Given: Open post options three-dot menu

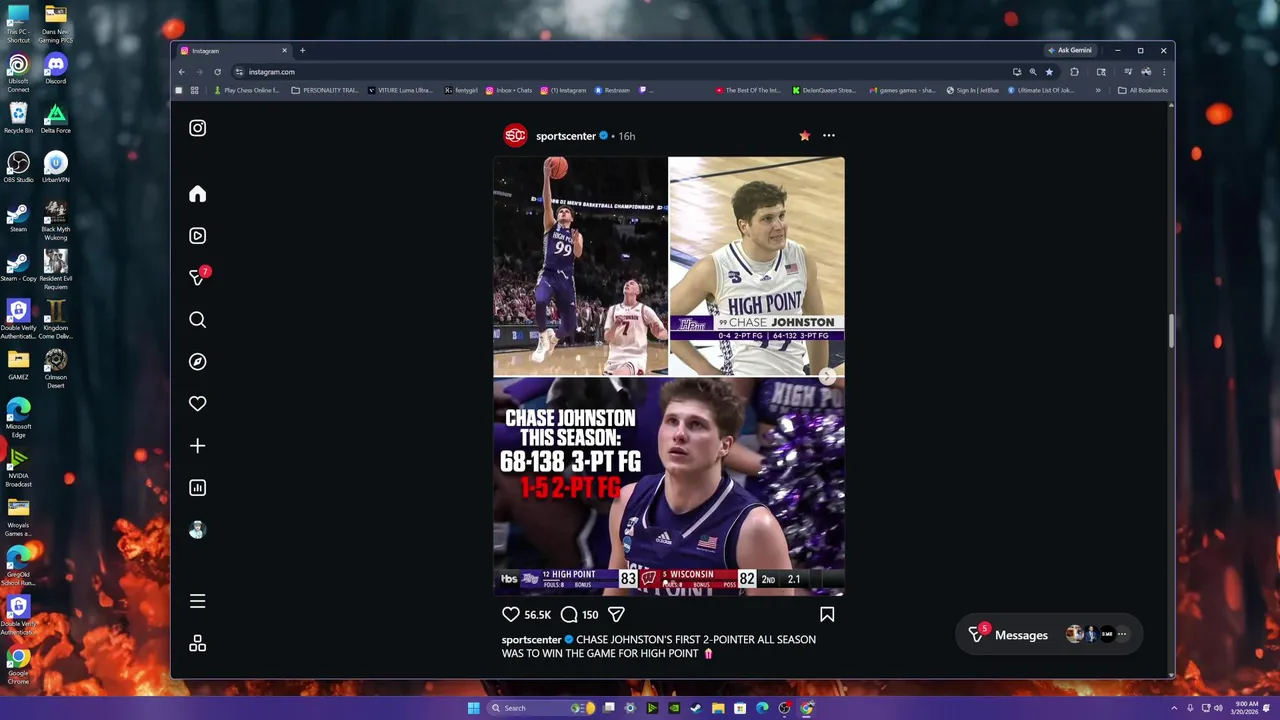Looking at the screenshot, I should pos(829,136).
